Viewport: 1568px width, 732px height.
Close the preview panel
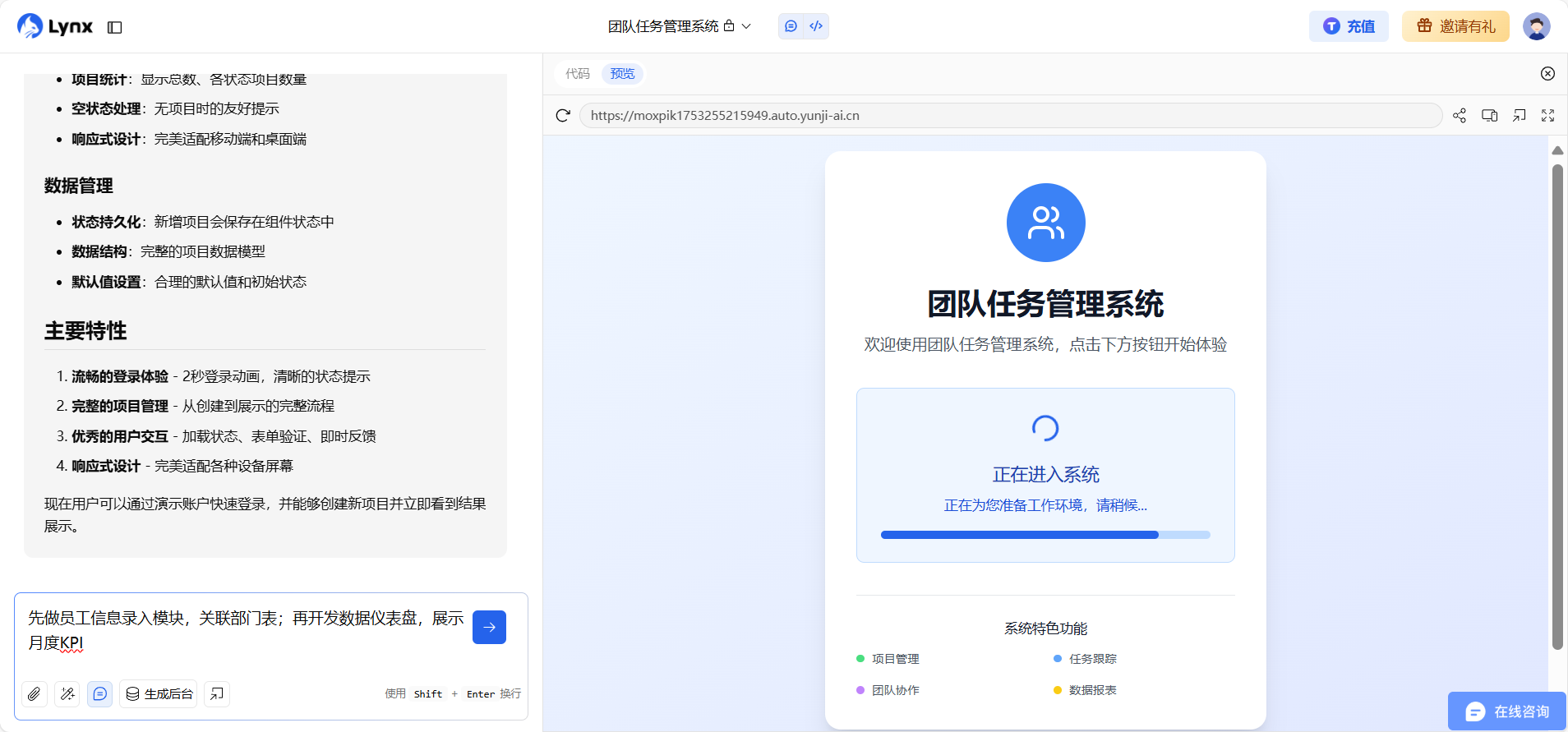pos(1547,73)
